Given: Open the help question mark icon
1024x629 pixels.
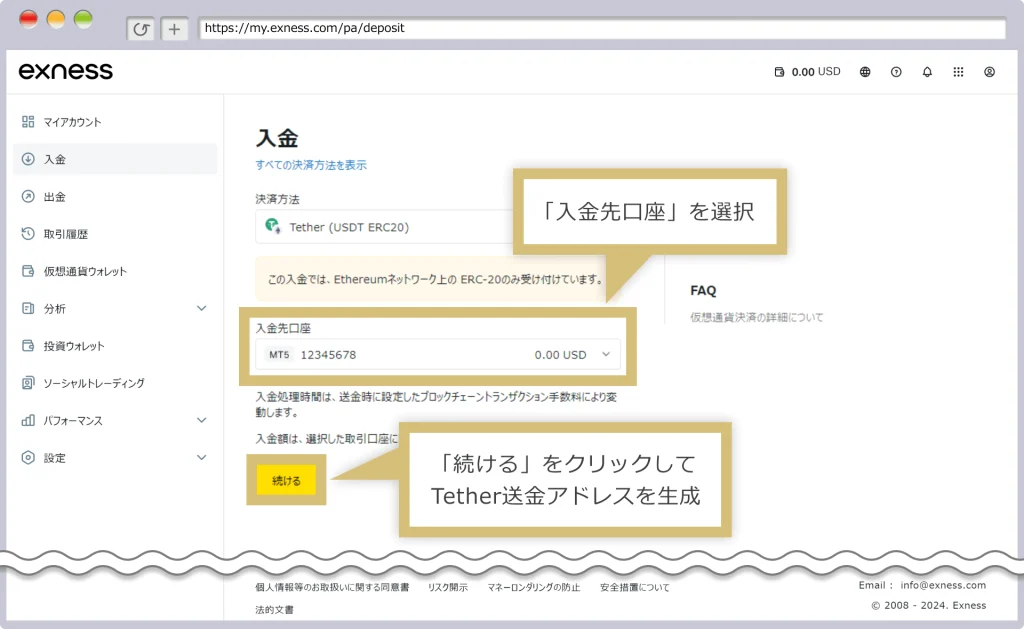Looking at the screenshot, I should [896, 72].
